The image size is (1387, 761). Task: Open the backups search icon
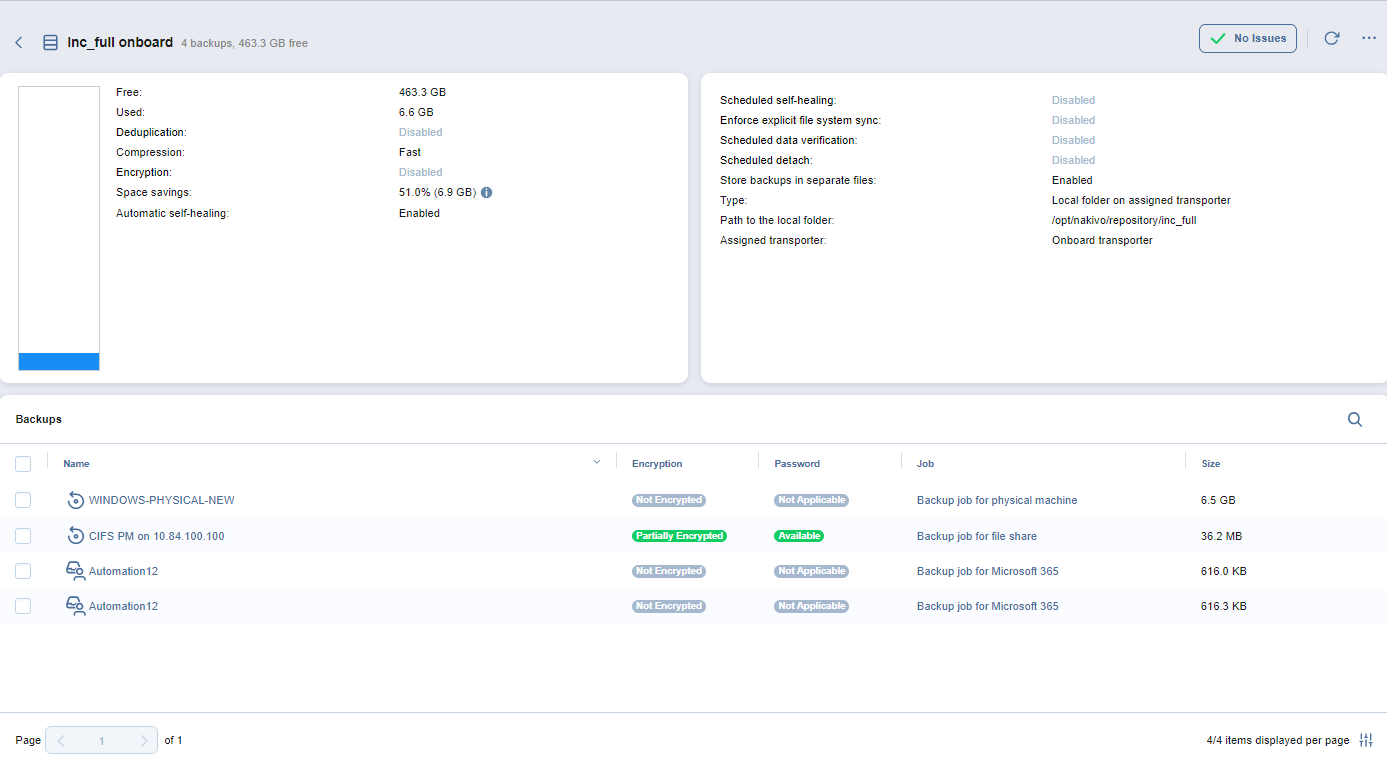1355,420
